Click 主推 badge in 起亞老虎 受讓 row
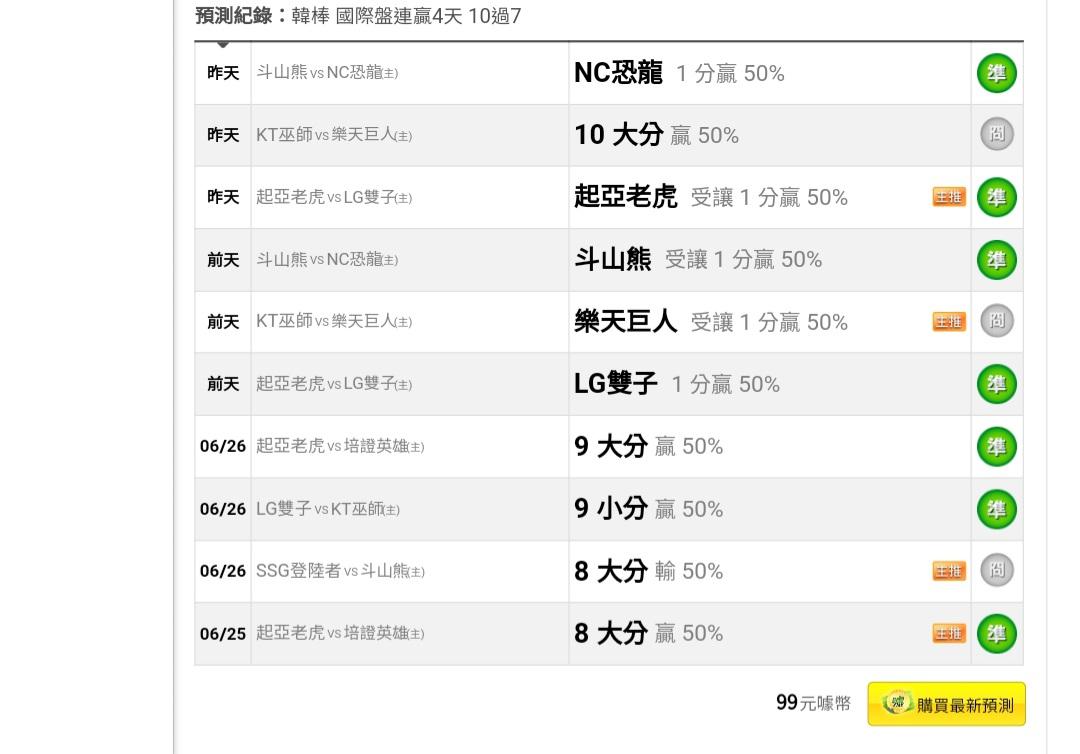This screenshot has width=1080, height=754. click(x=949, y=197)
